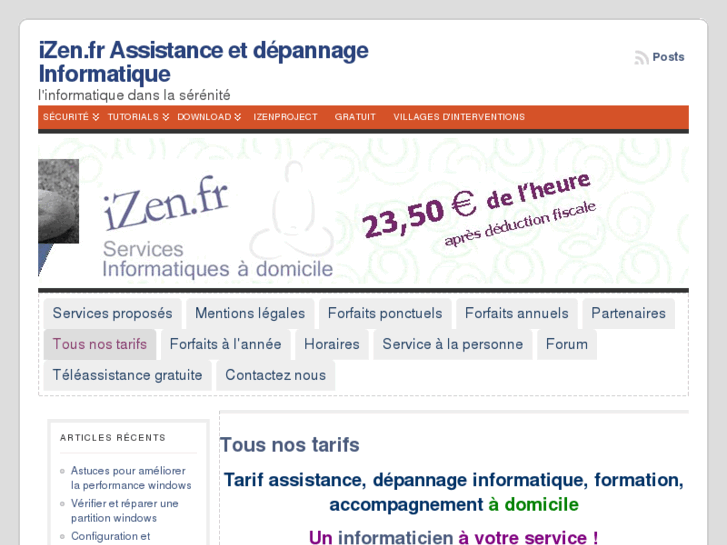Expand the Sécurité menu

point(71,117)
